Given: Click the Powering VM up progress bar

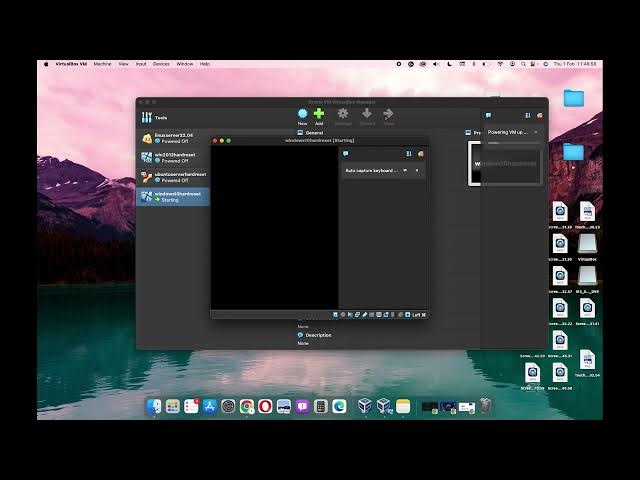Looking at the screenshot, I should click(513, 143).
